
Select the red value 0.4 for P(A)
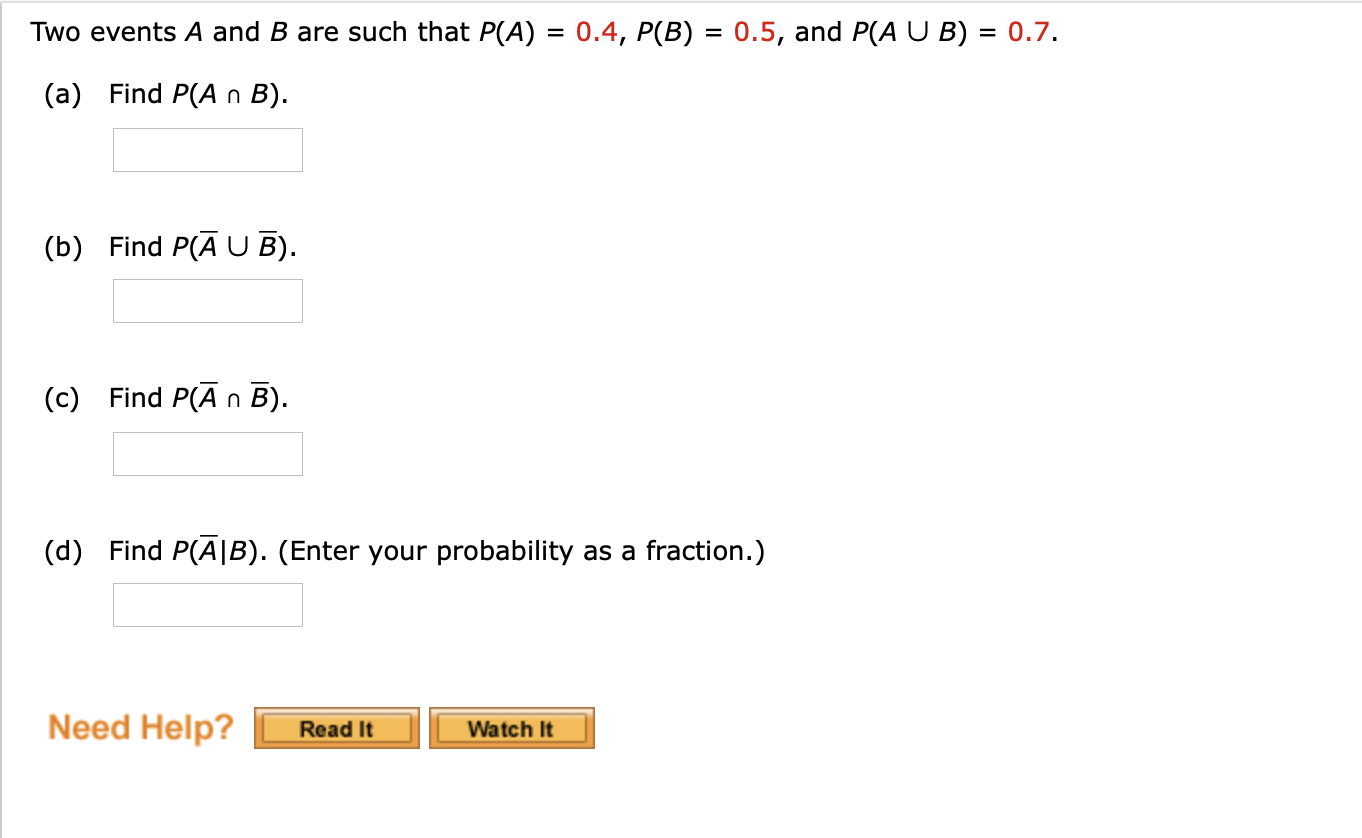click(595, 31)
